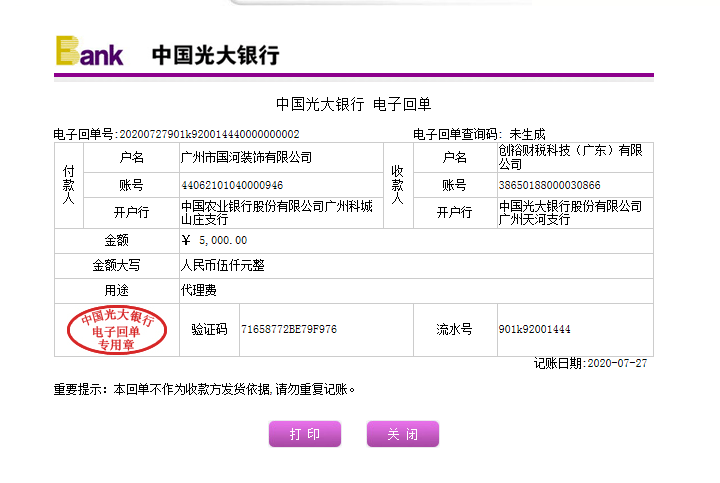The width and height of the screenshot is (720, 483).
Task: Select serial number 901k92001444
Action: 534,329
